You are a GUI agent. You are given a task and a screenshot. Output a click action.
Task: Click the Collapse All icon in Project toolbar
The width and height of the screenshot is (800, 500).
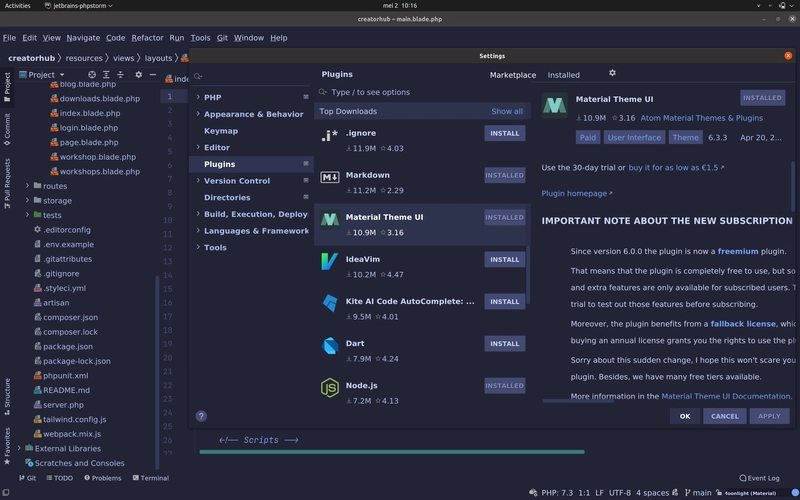tap(120, 74)
